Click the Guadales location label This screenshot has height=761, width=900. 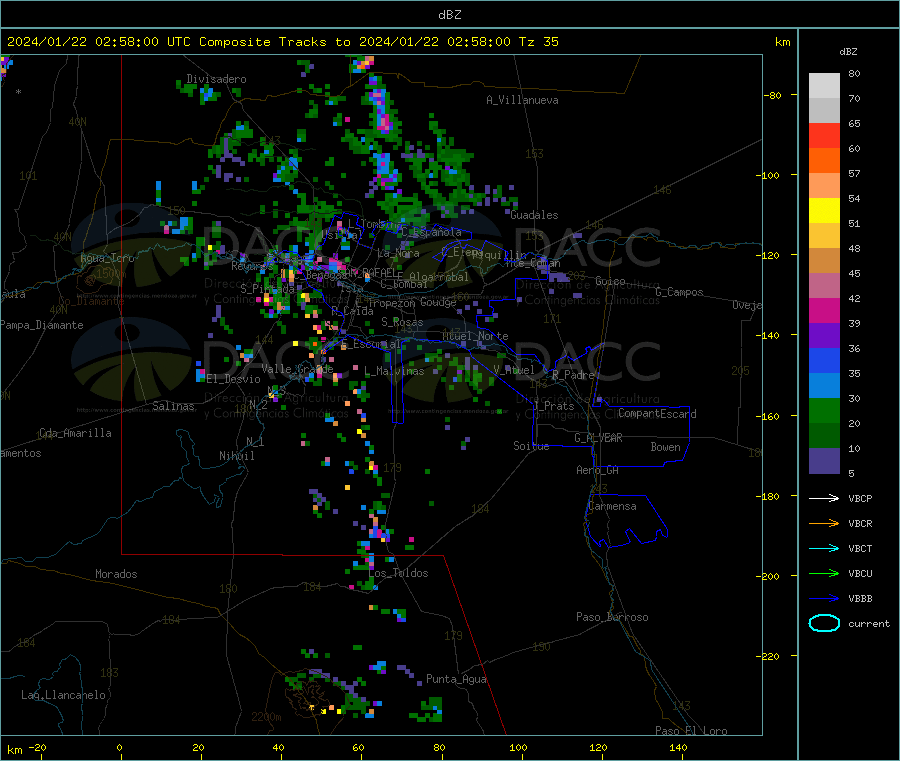point(534,215)
